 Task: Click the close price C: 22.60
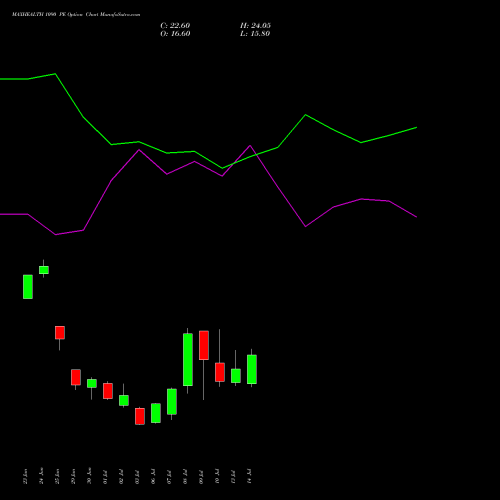[x=175, y=26]
